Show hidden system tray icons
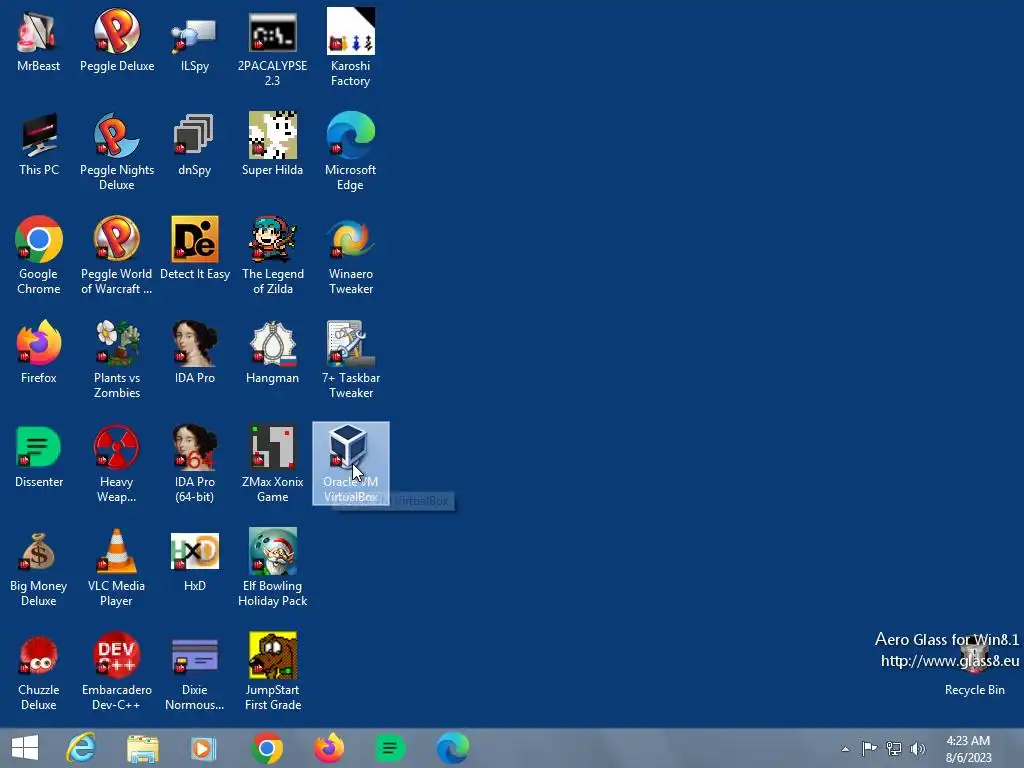The image size is (1024, 768). coord(845,749)
